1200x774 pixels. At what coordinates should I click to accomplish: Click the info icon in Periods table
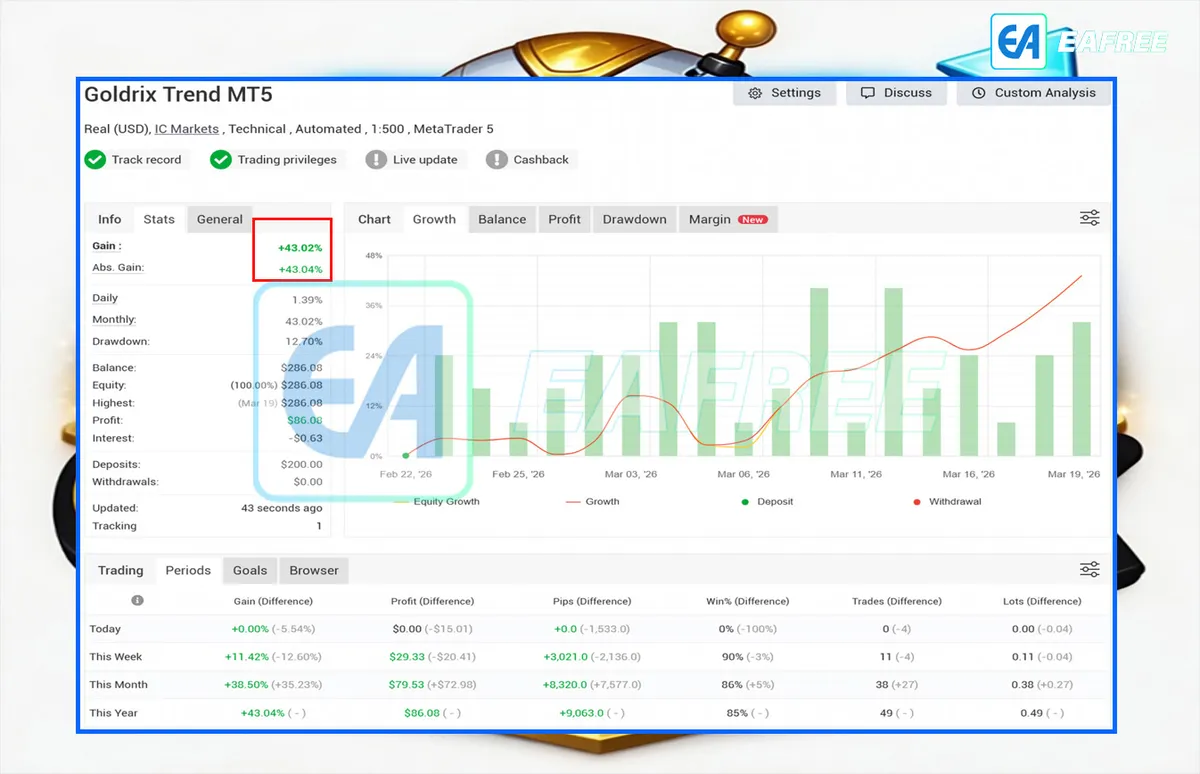point(137,601)
